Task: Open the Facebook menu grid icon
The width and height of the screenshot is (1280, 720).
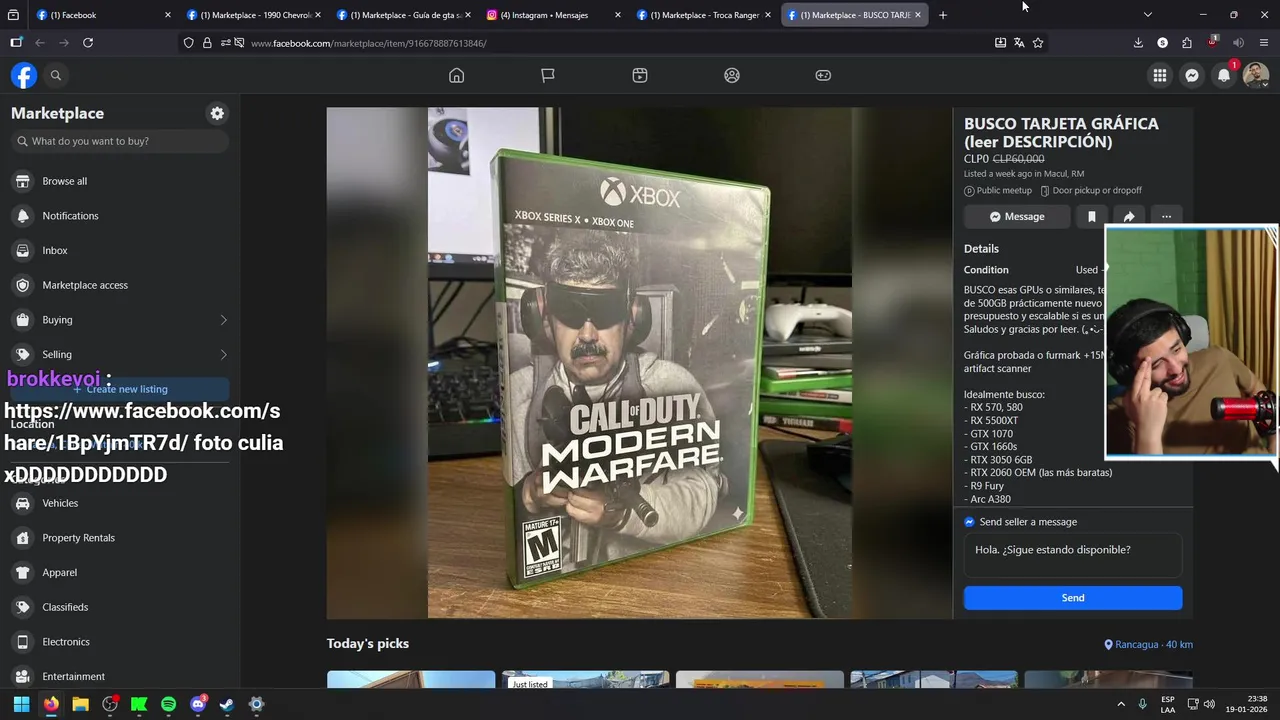Action: pyautogui.click(x=1160, y=75)
